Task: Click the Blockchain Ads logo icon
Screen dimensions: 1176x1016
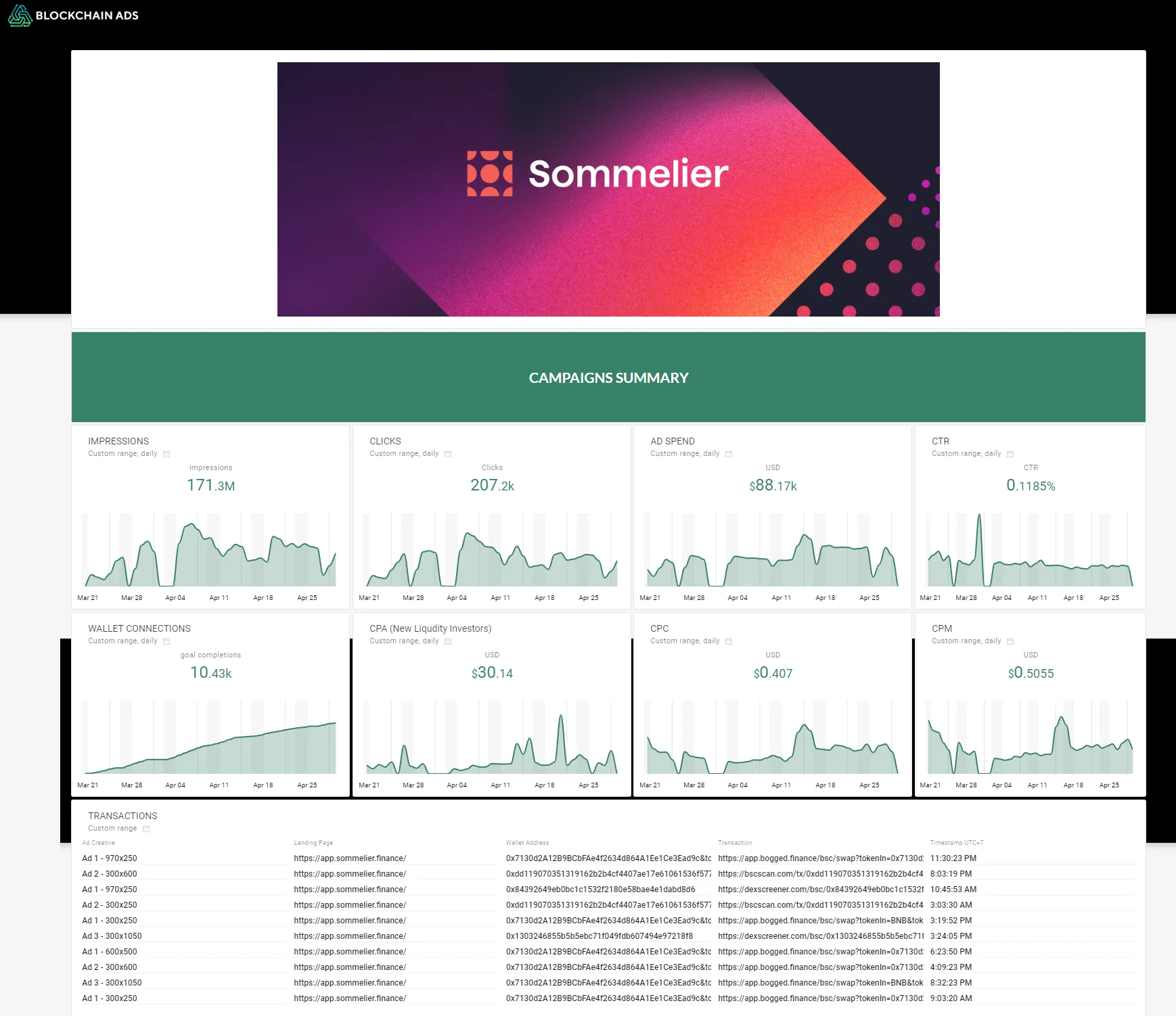Action: point(20,16)
